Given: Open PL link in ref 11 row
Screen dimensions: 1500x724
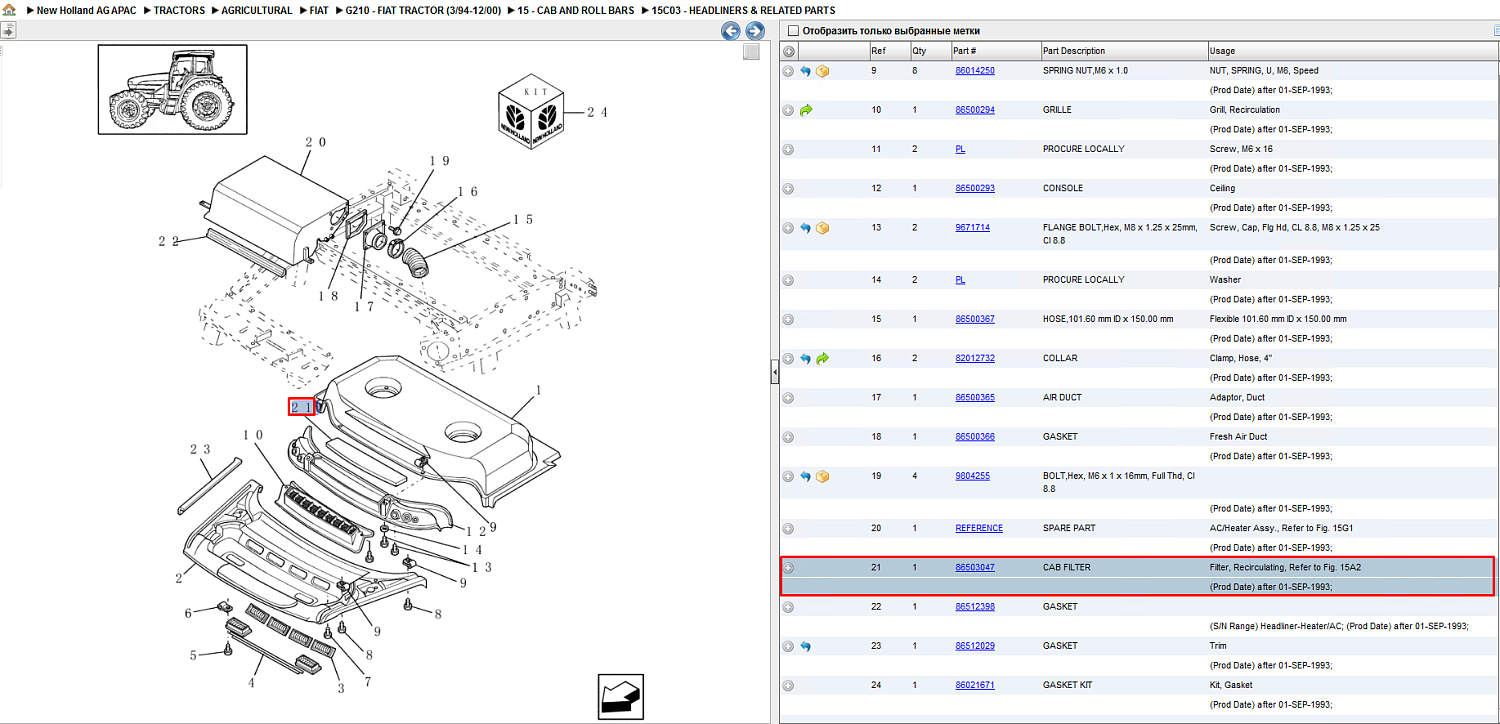Looking at the screenshot, I should tap(960, 149).
